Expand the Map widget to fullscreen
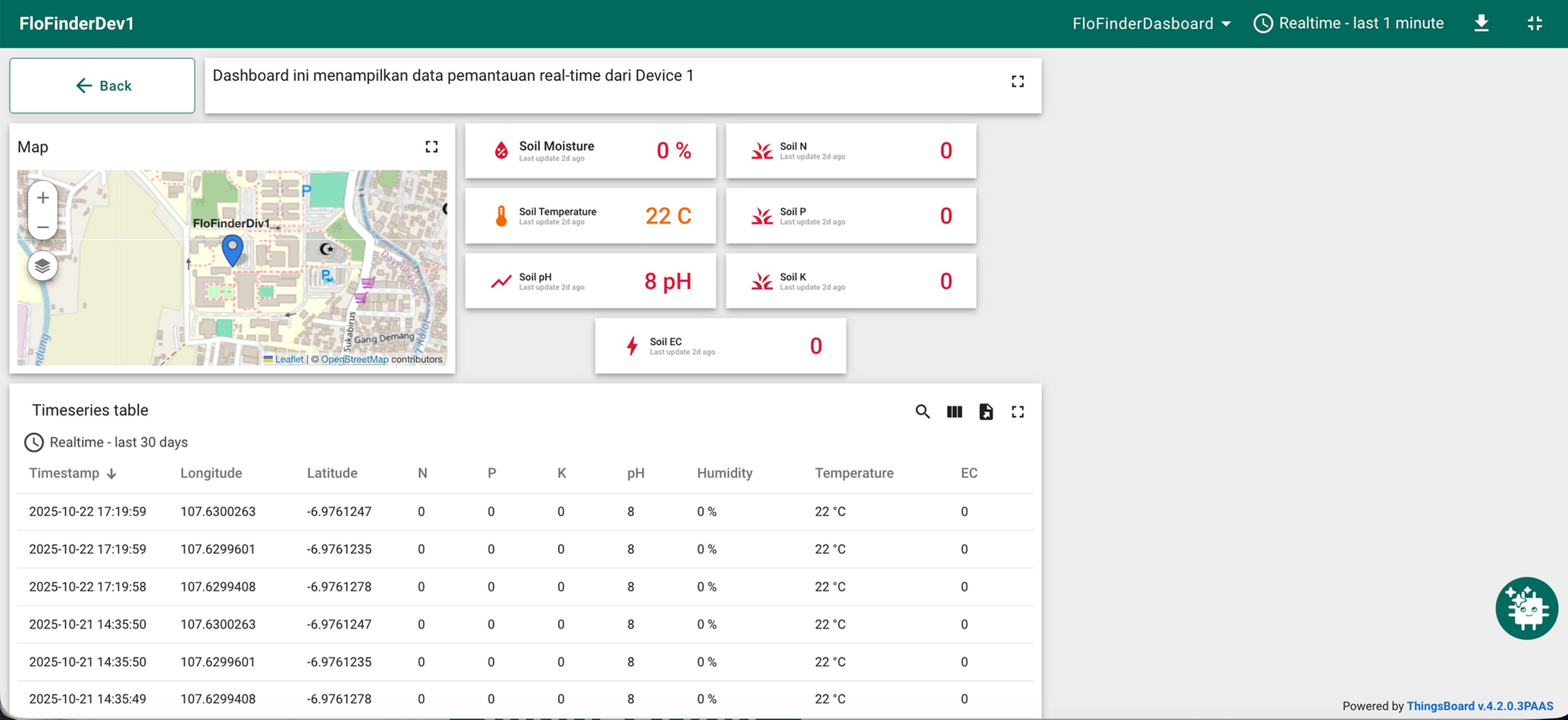The width and height of the screenshot is (1568, 720). (x=431, y=146)
